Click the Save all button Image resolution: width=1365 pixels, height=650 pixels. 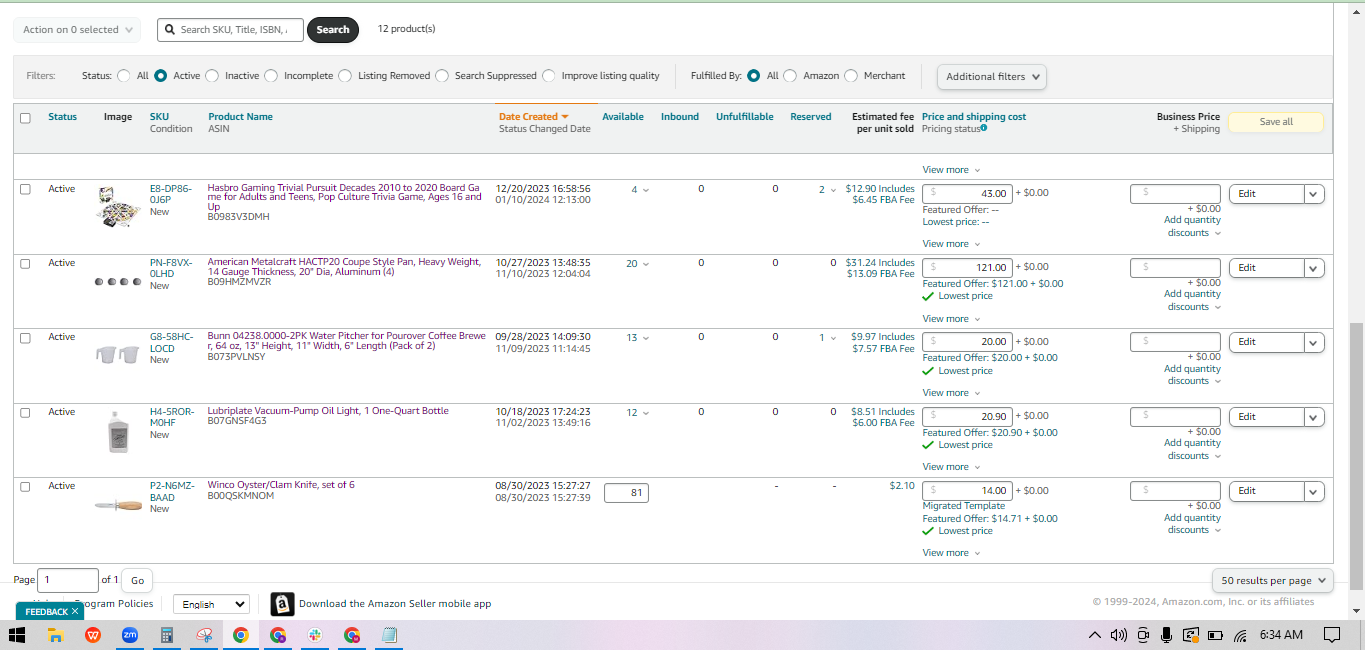[x=1276, y=122]
